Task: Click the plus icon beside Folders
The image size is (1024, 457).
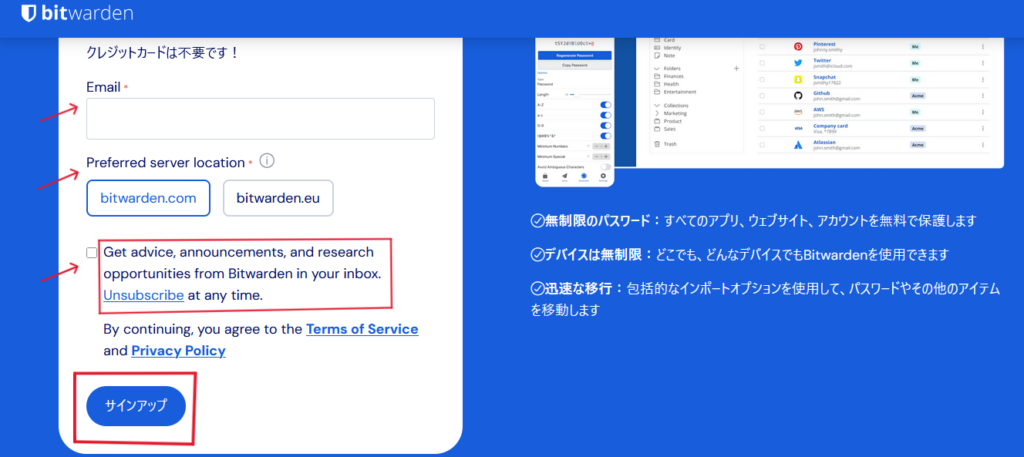Action: (736, 69)
